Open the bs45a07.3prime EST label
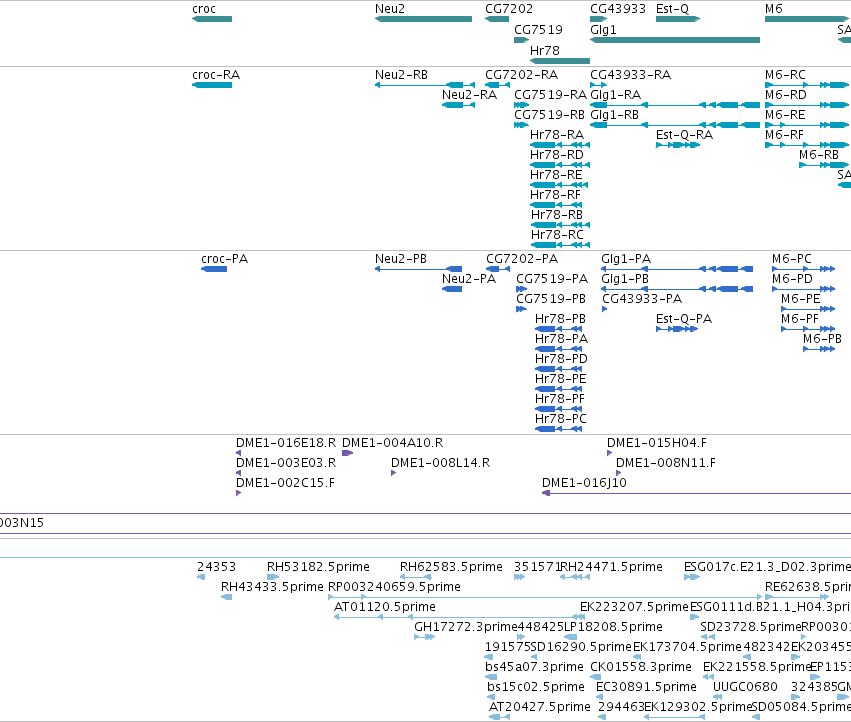The width and height of the screenshot is (851, 722). 534,667
